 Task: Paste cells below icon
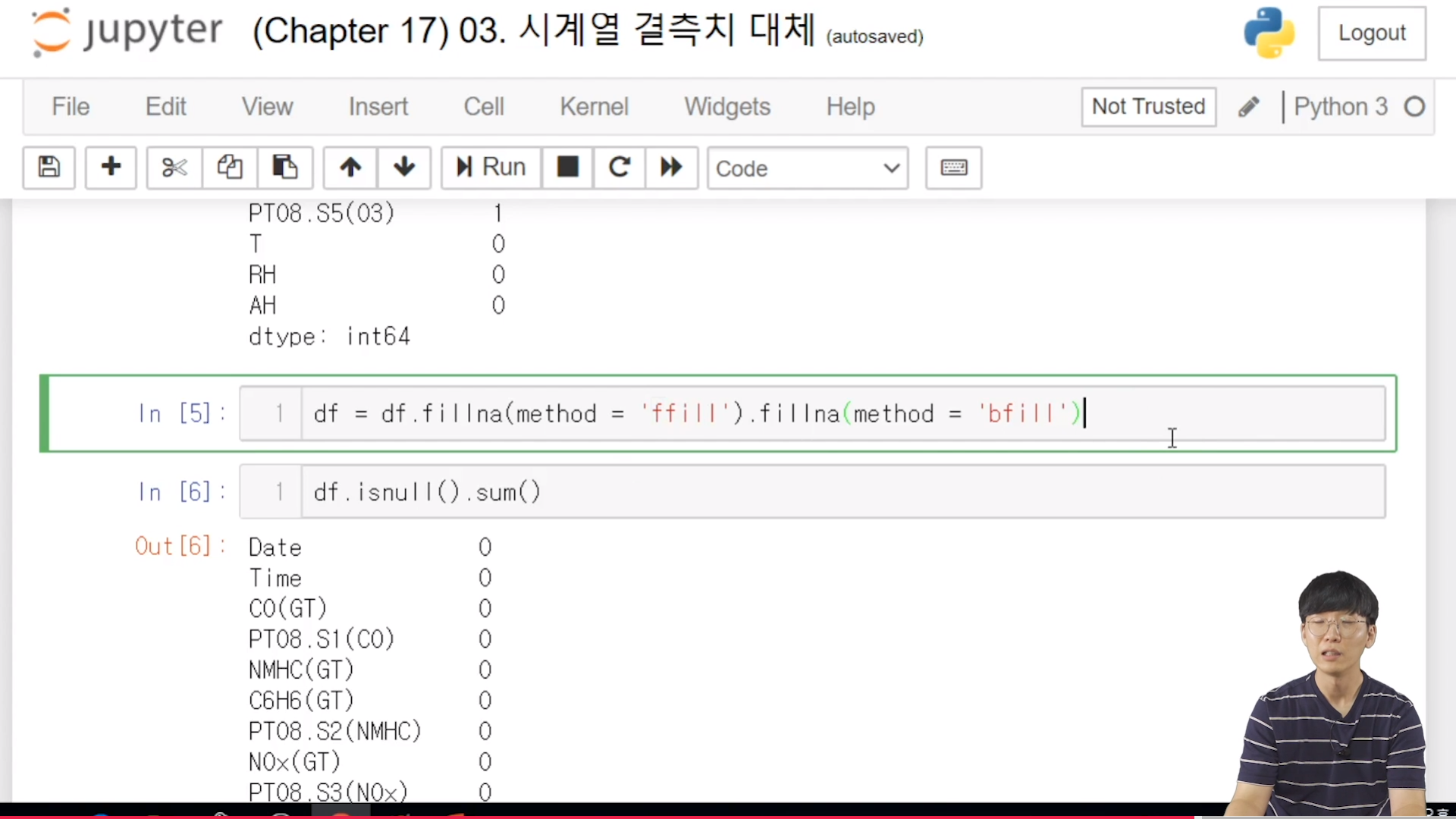click(285, 168)
